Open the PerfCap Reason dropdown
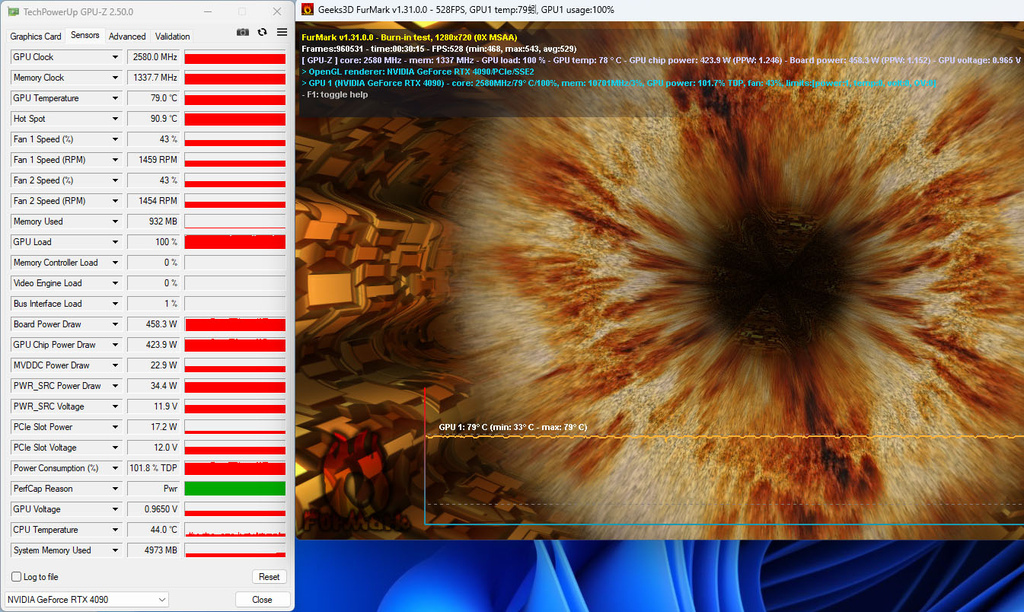This screenshot has width=1024, height=612. 115,489
